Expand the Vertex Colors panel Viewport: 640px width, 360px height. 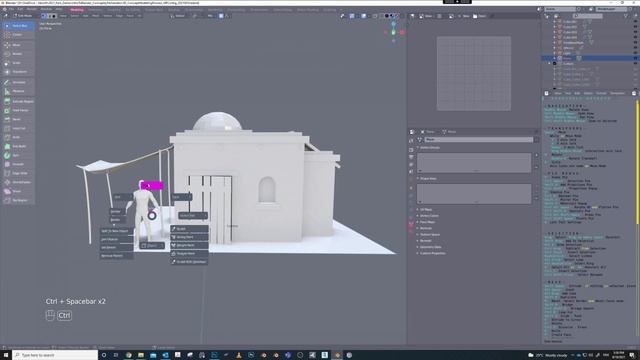428,216
